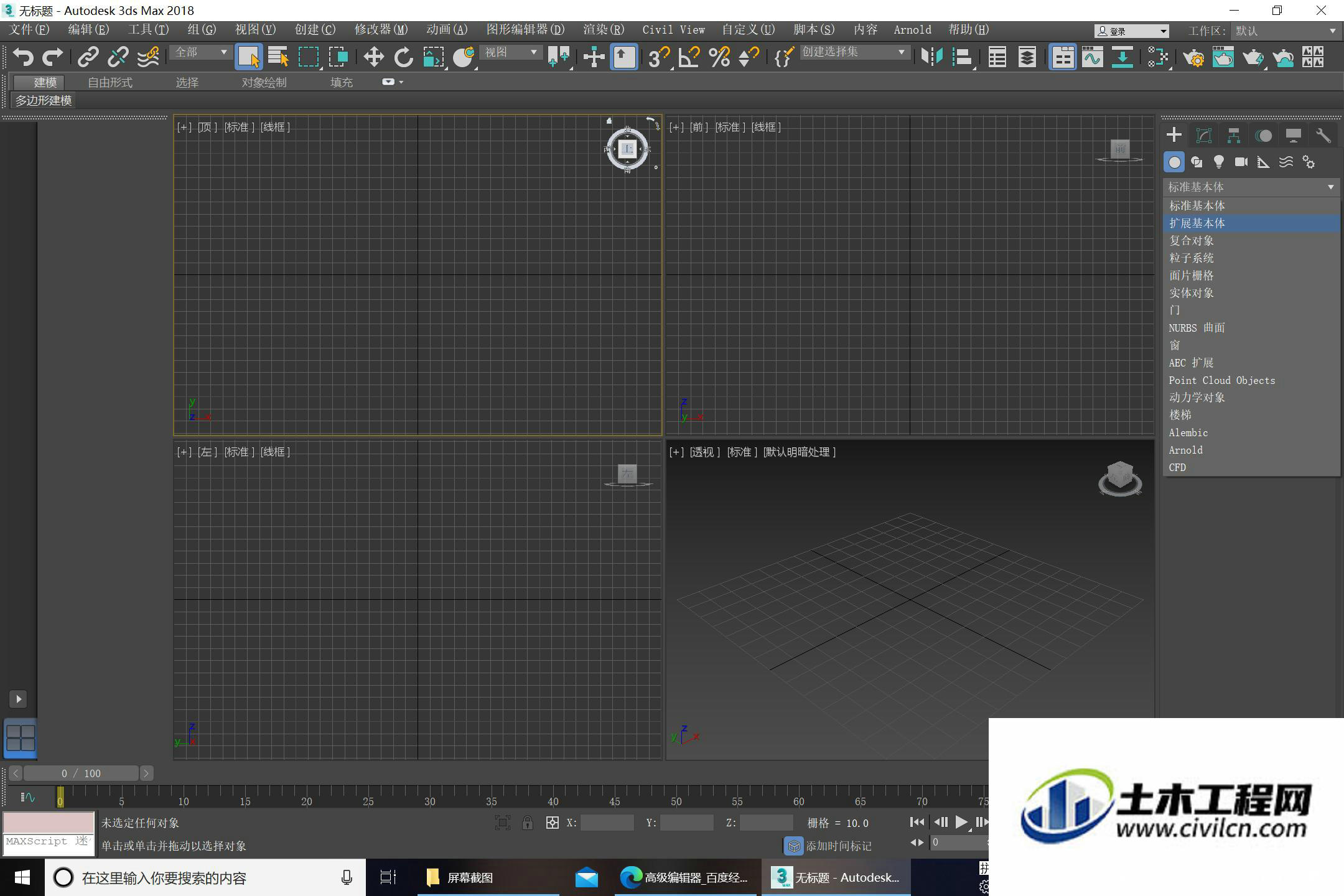Viewport: 1344px width, 896px height.
Task: Open the Motion panel icon
Action: click(1264, 136)
